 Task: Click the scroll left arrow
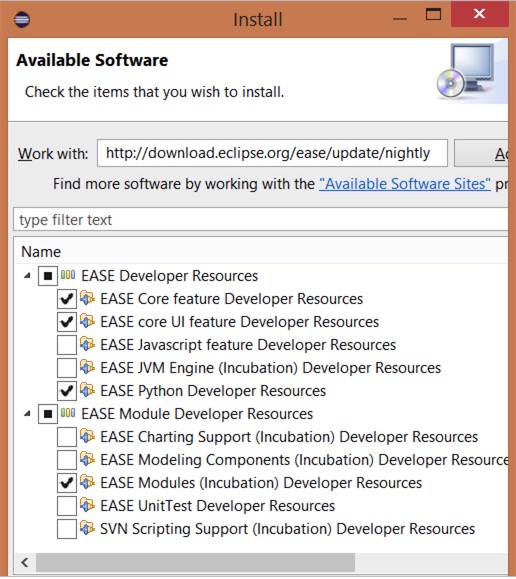(x=24, y=562)
